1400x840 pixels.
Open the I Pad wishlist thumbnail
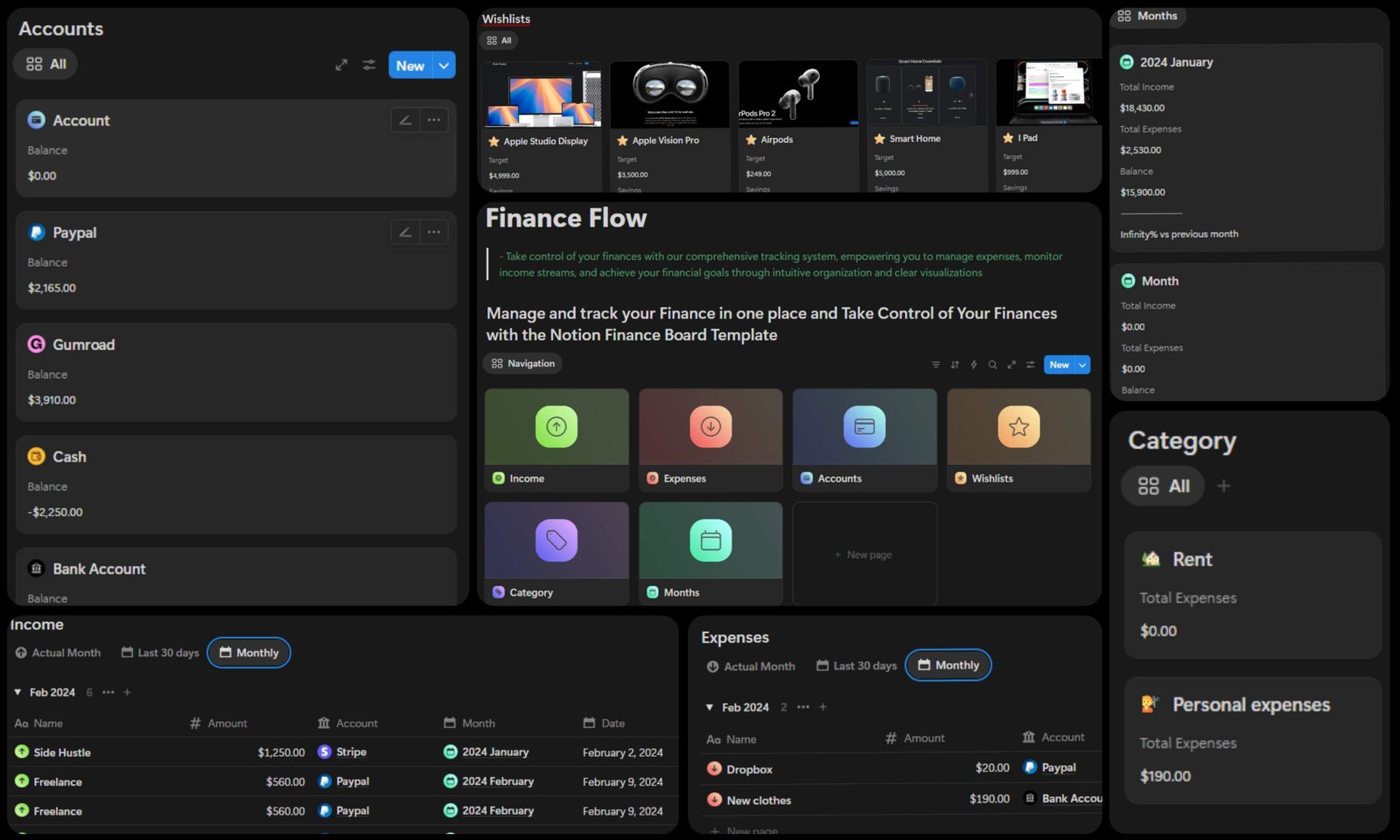pos(1048,92)
